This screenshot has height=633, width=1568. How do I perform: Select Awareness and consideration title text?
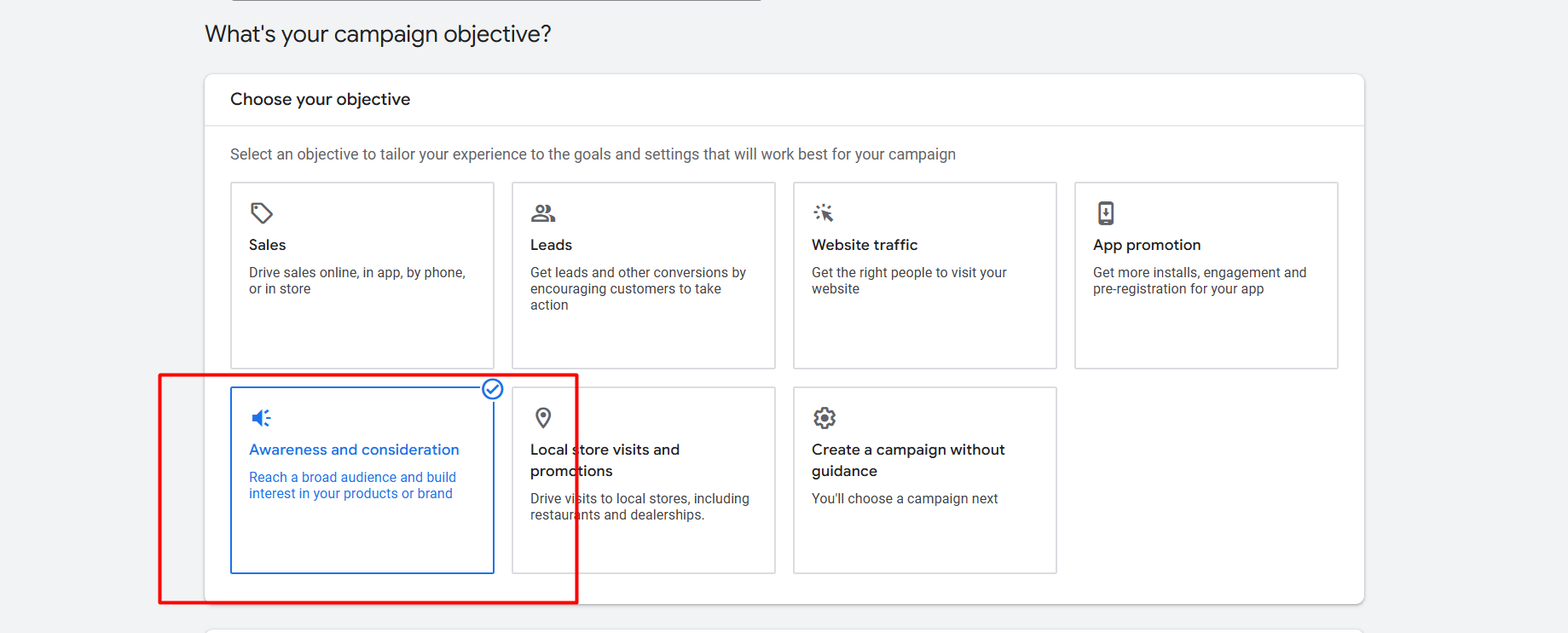coord(354,450)
